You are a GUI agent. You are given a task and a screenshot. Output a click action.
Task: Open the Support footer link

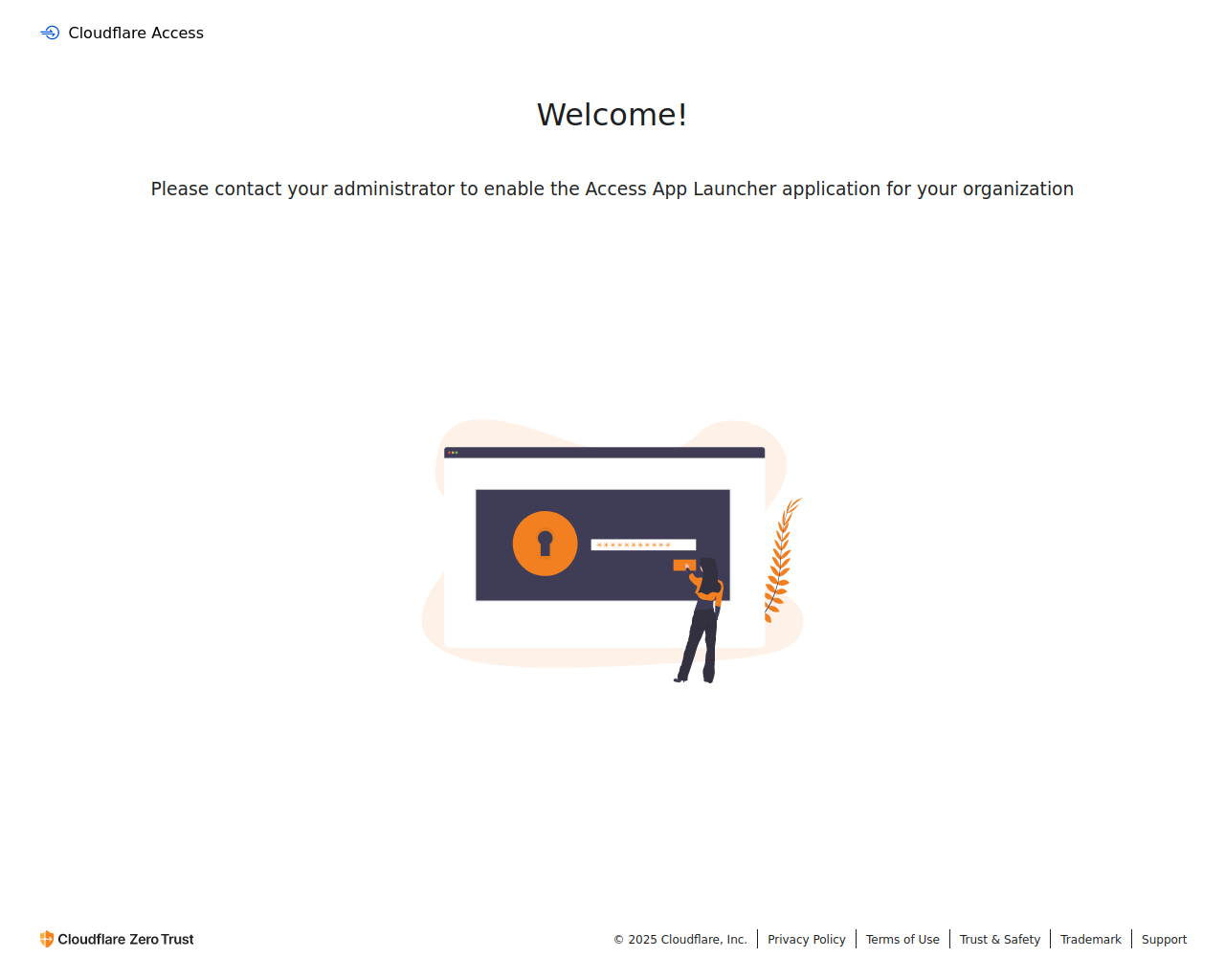click(1164, 939)
